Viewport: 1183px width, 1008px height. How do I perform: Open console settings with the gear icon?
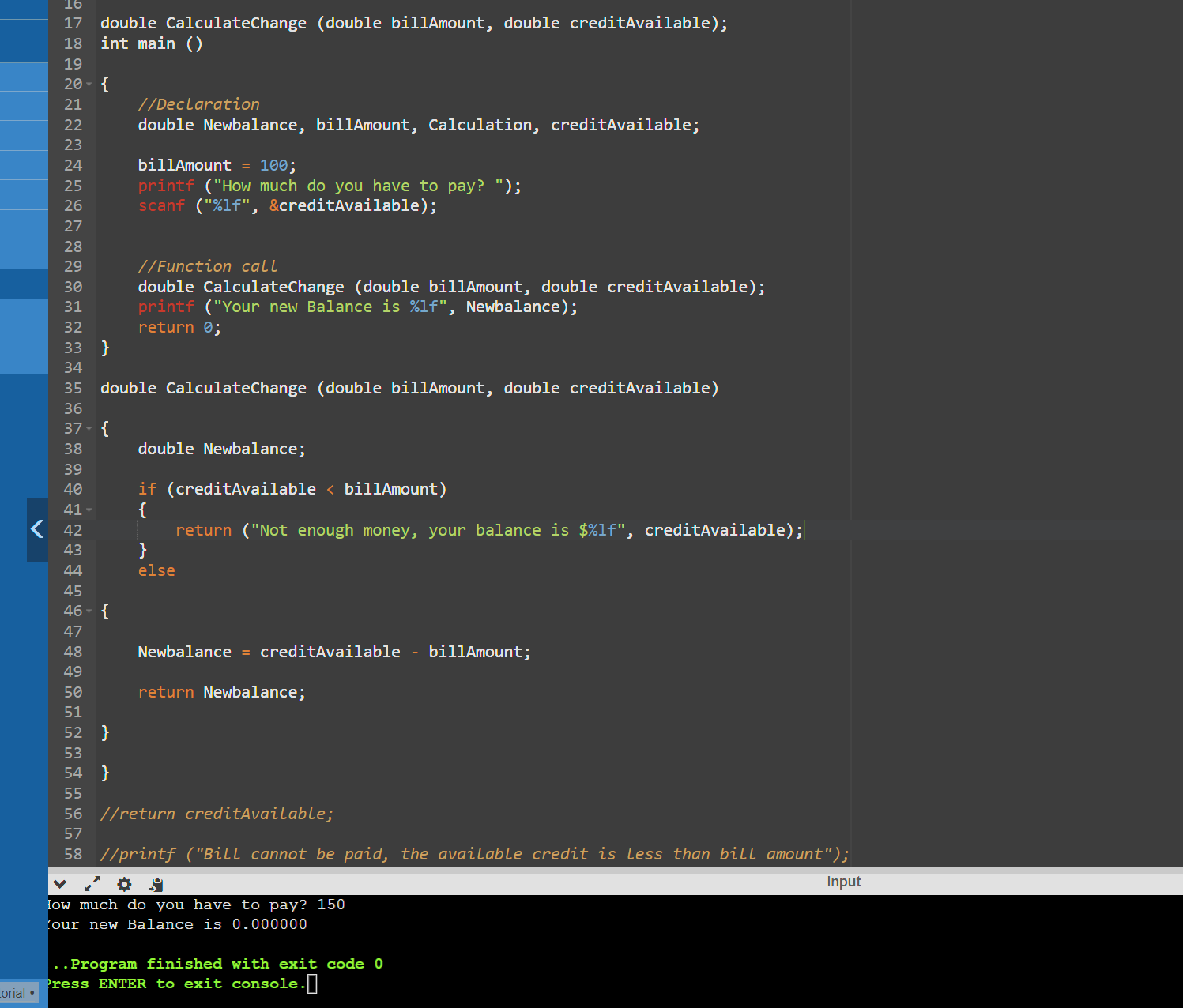click(124, 884)
